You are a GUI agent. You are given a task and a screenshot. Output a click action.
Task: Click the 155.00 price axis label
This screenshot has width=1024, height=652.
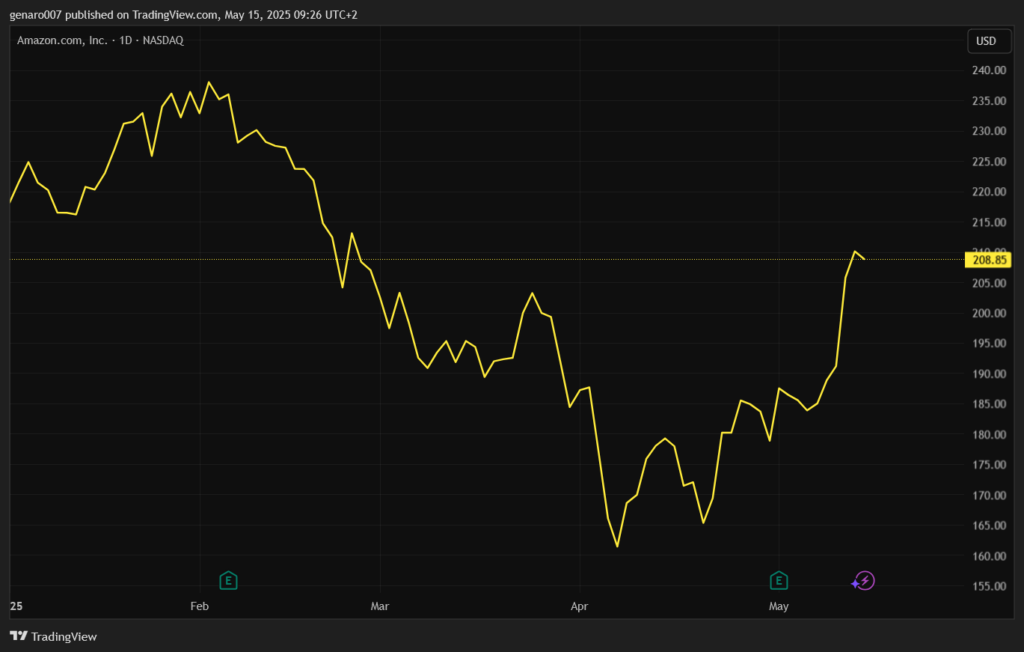(988, 586)
